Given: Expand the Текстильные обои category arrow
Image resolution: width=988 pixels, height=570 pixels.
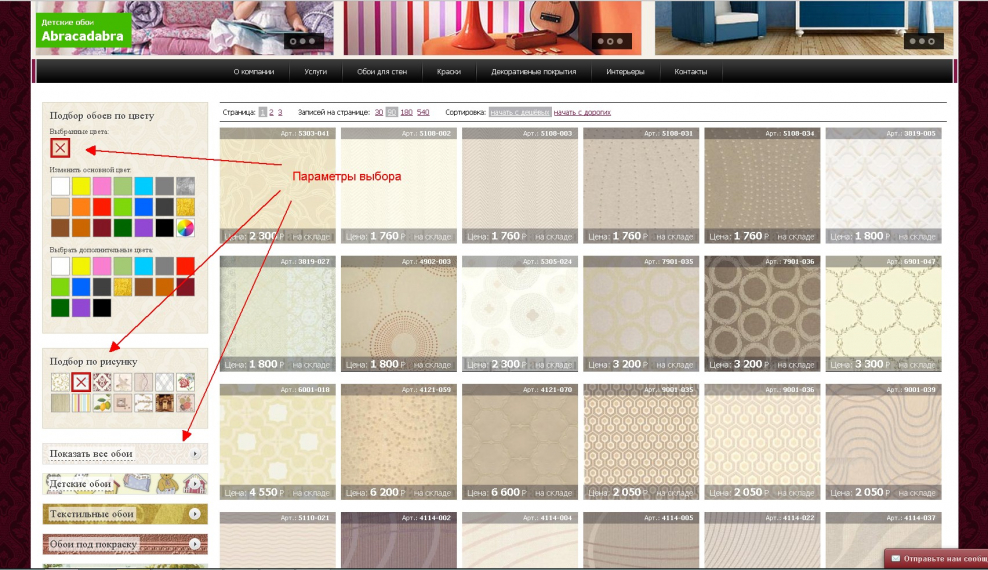Looking at the screenshot, I should click(x=194, y=514).
